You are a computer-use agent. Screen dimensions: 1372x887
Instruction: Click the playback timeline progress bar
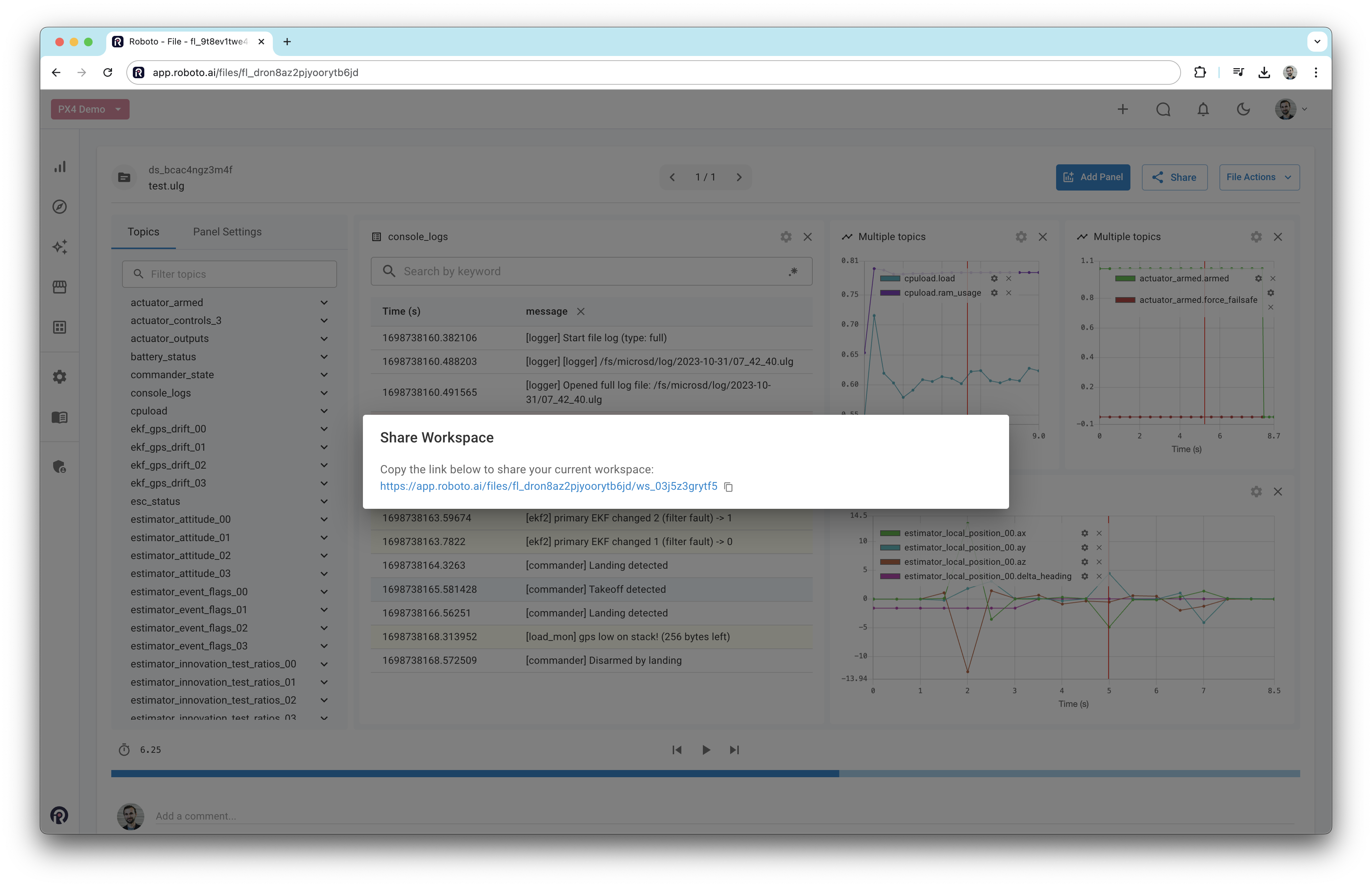(705, 774)
